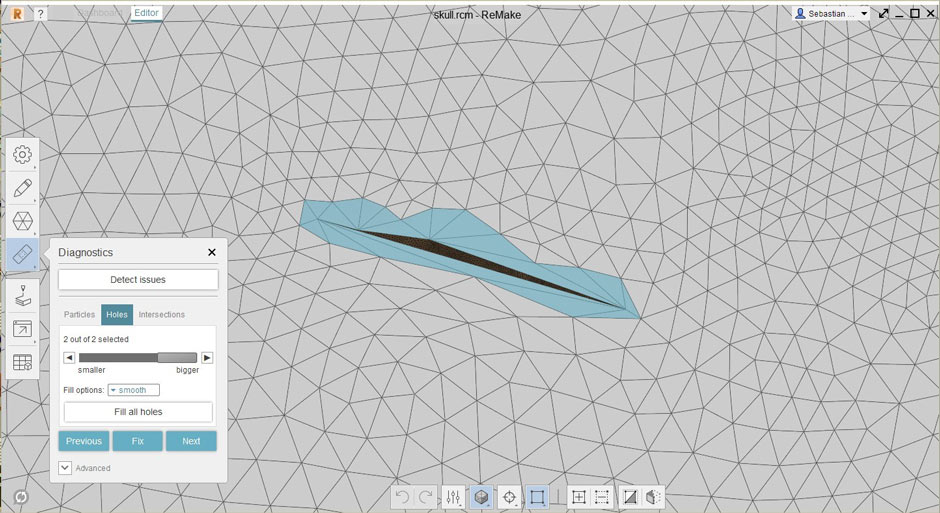Open the settings gear in left sidebar
The width and height of the screenshot is (940, 513).
(x=22, y=154)
